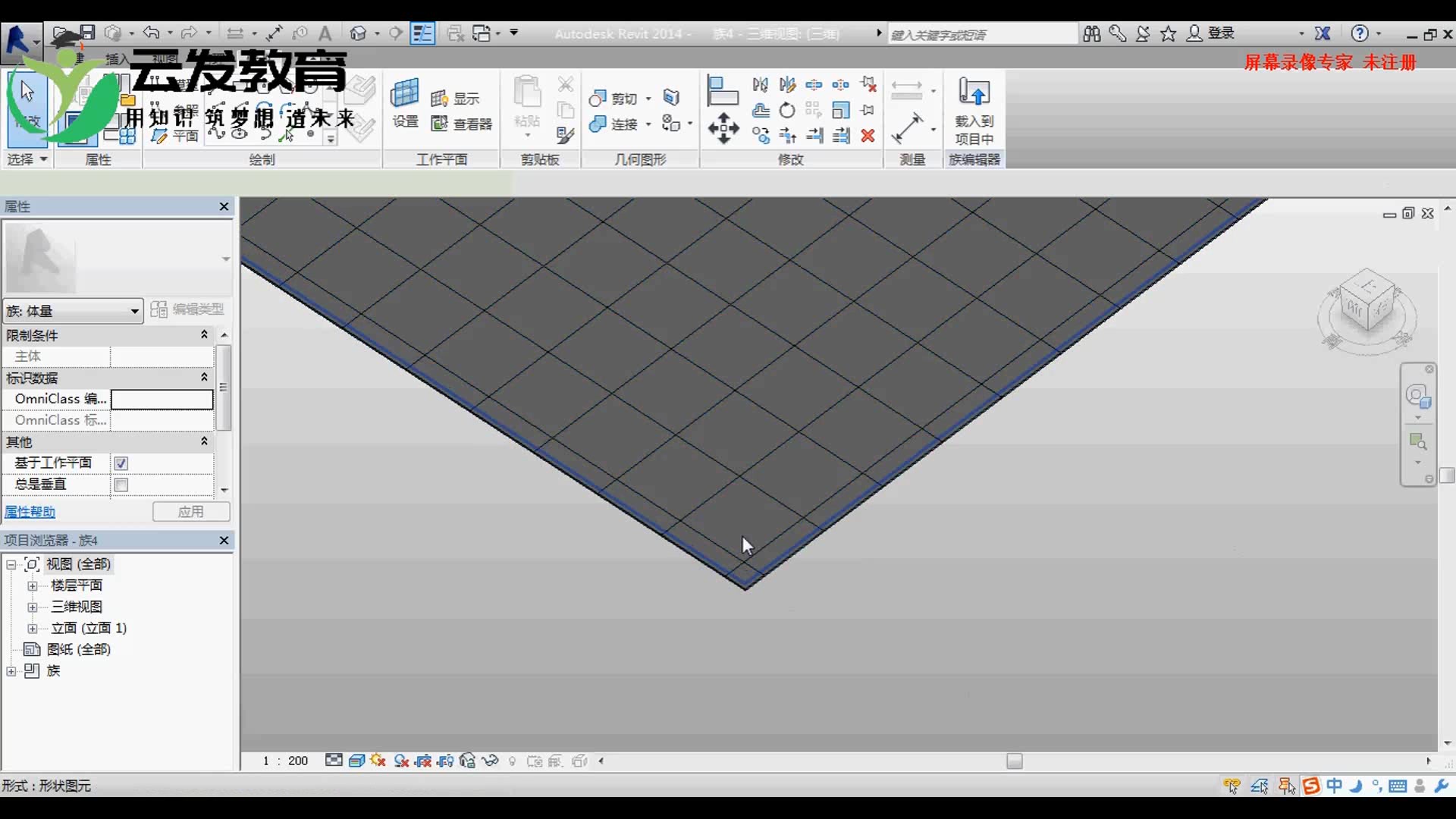Viewport: 1456px width, 819px height.
Task: Toggle Show work plane
Action: point(455,99)
